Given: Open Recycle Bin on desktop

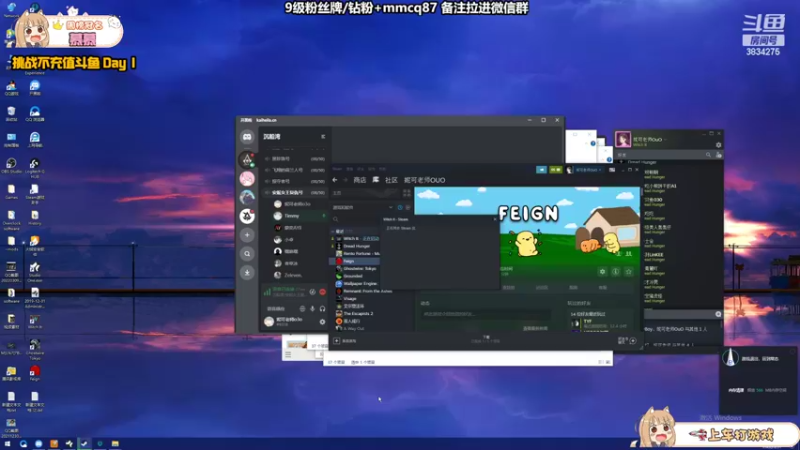Looking at the screenshot, I should pos(11,114).
